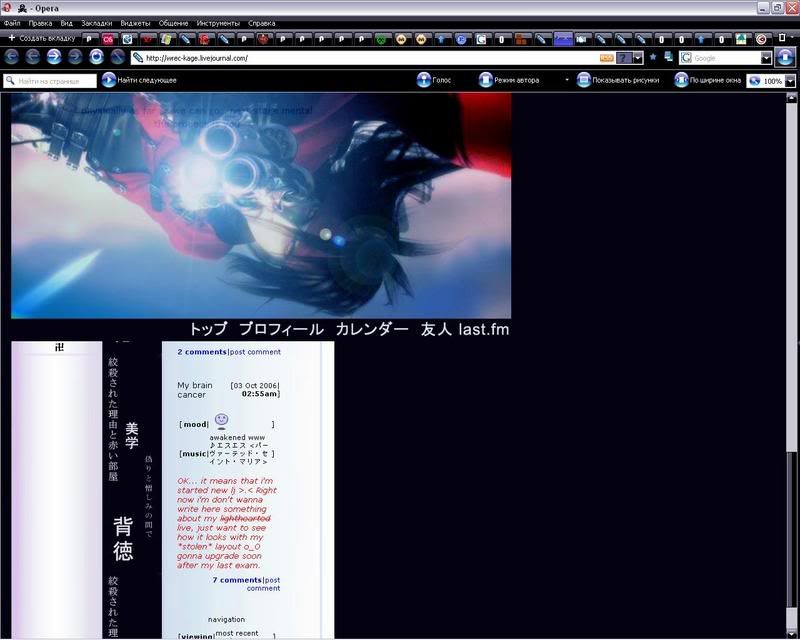The image size is (800, 640).
Task: Click the awakened www mood text
Action: 237,437
